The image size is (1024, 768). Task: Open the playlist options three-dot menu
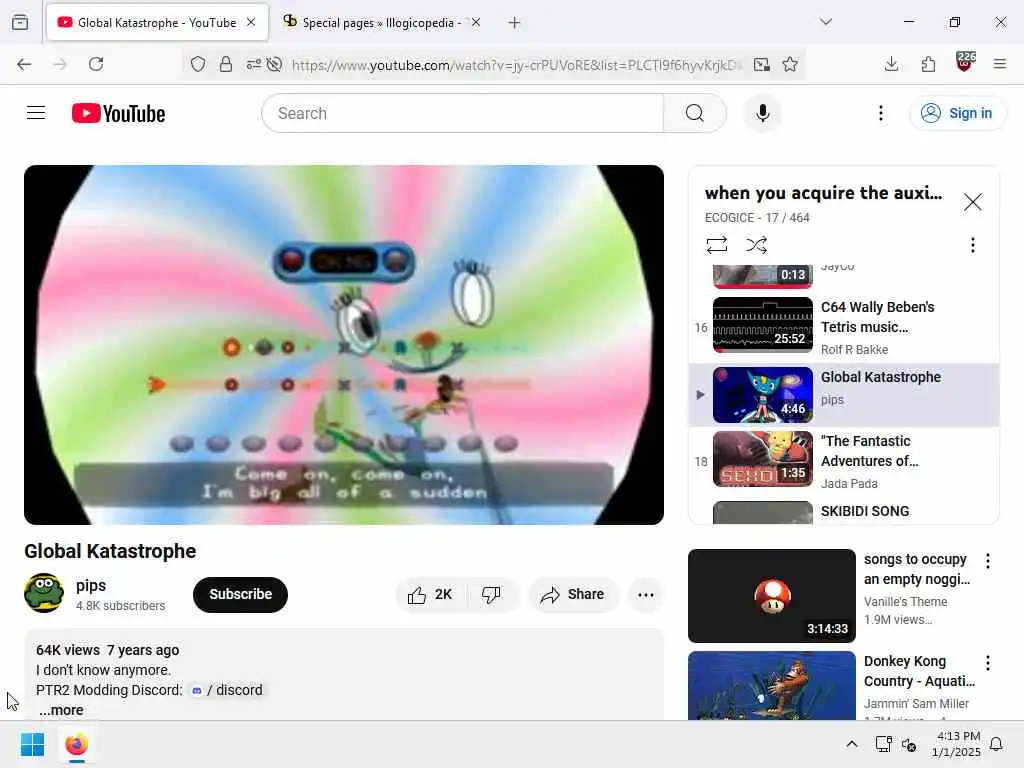tap(972, 245)
